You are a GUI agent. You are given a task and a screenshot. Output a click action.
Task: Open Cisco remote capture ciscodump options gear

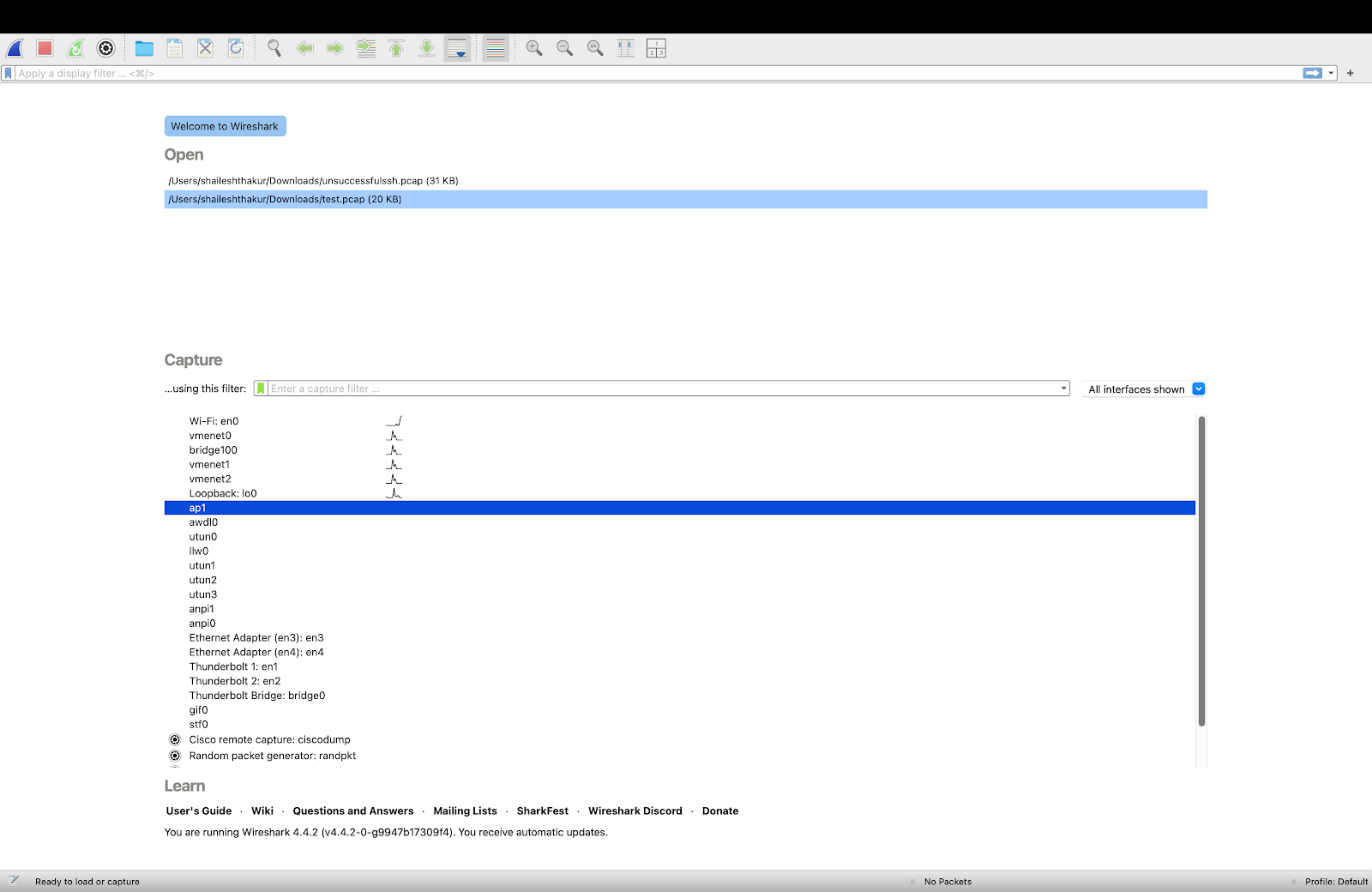(x=175, y=739)
